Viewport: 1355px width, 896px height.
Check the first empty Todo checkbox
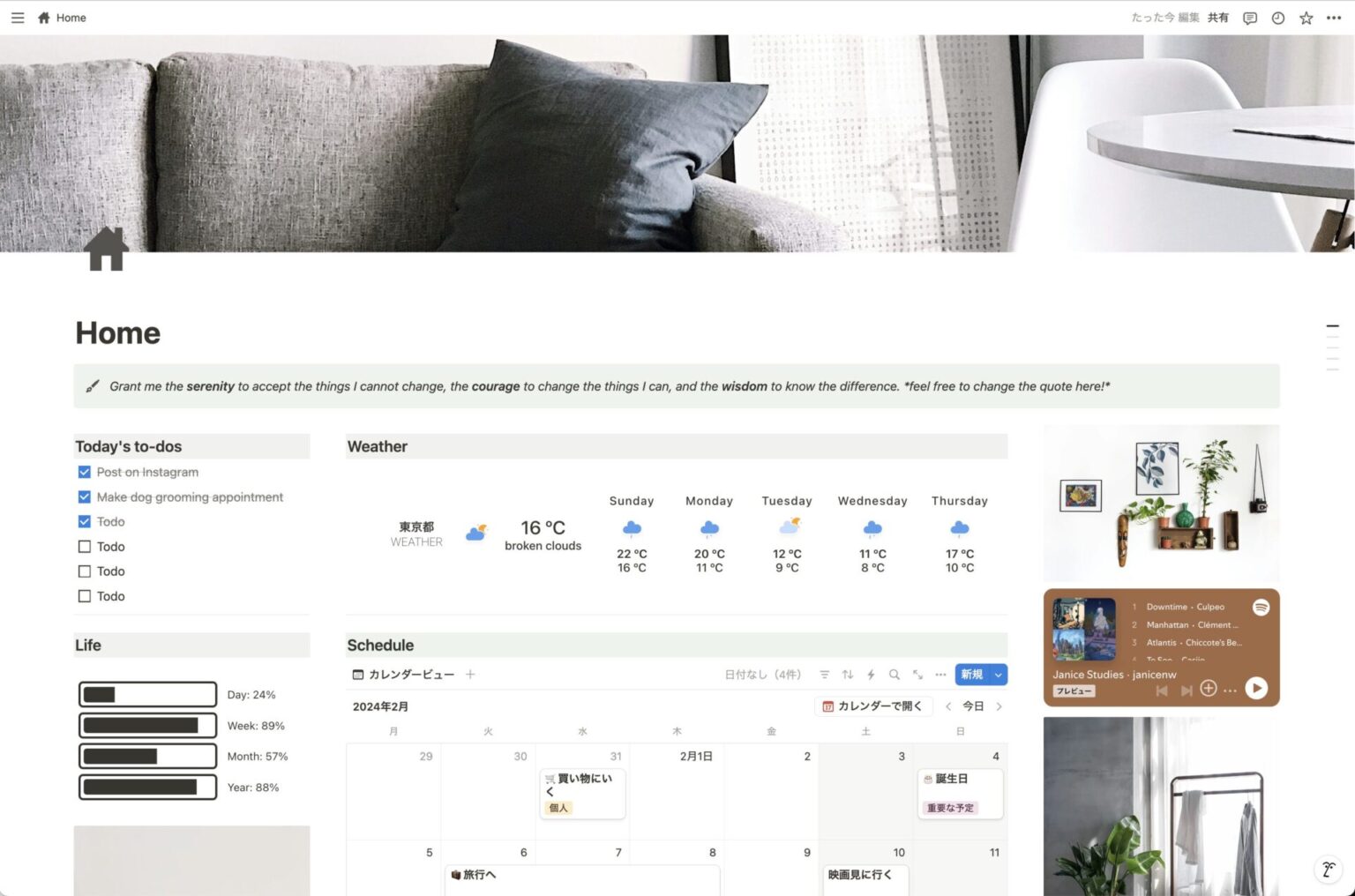pyautogui.click(x=84, y=546)
